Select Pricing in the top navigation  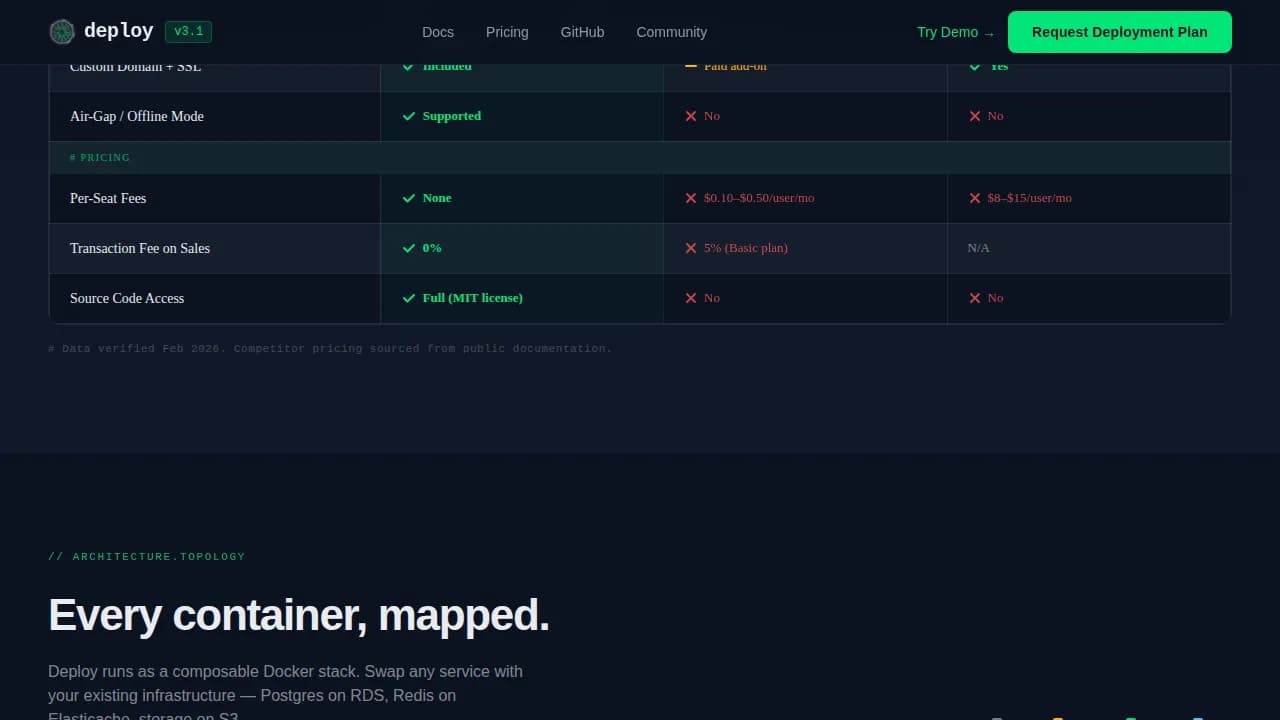[506, 31]
